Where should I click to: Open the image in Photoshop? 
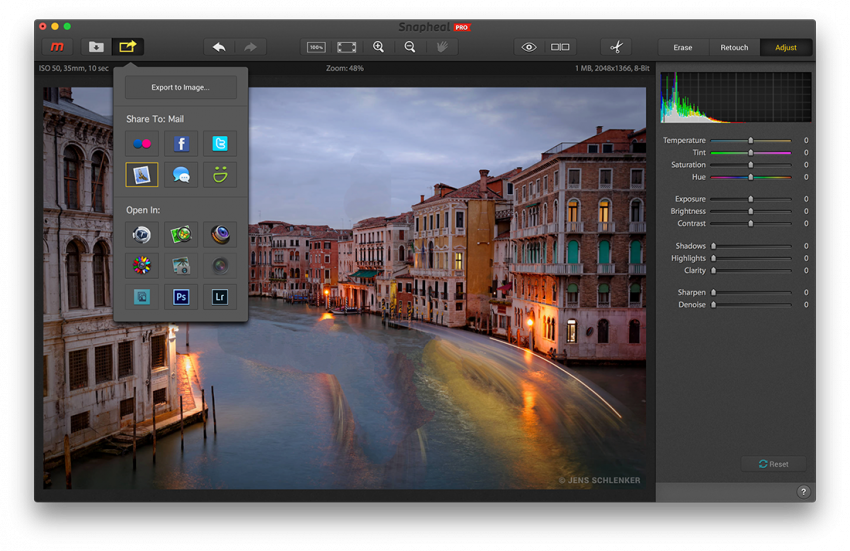[181, 296]
